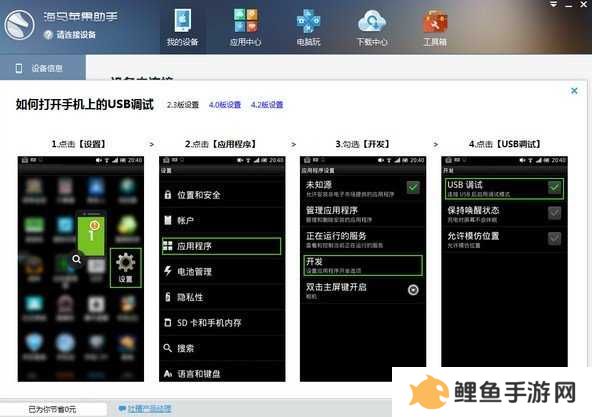Switch to 2.3版设置 instructions
Image resolution: width=592 pixels, height=417 pixels.
coord(183,105)
